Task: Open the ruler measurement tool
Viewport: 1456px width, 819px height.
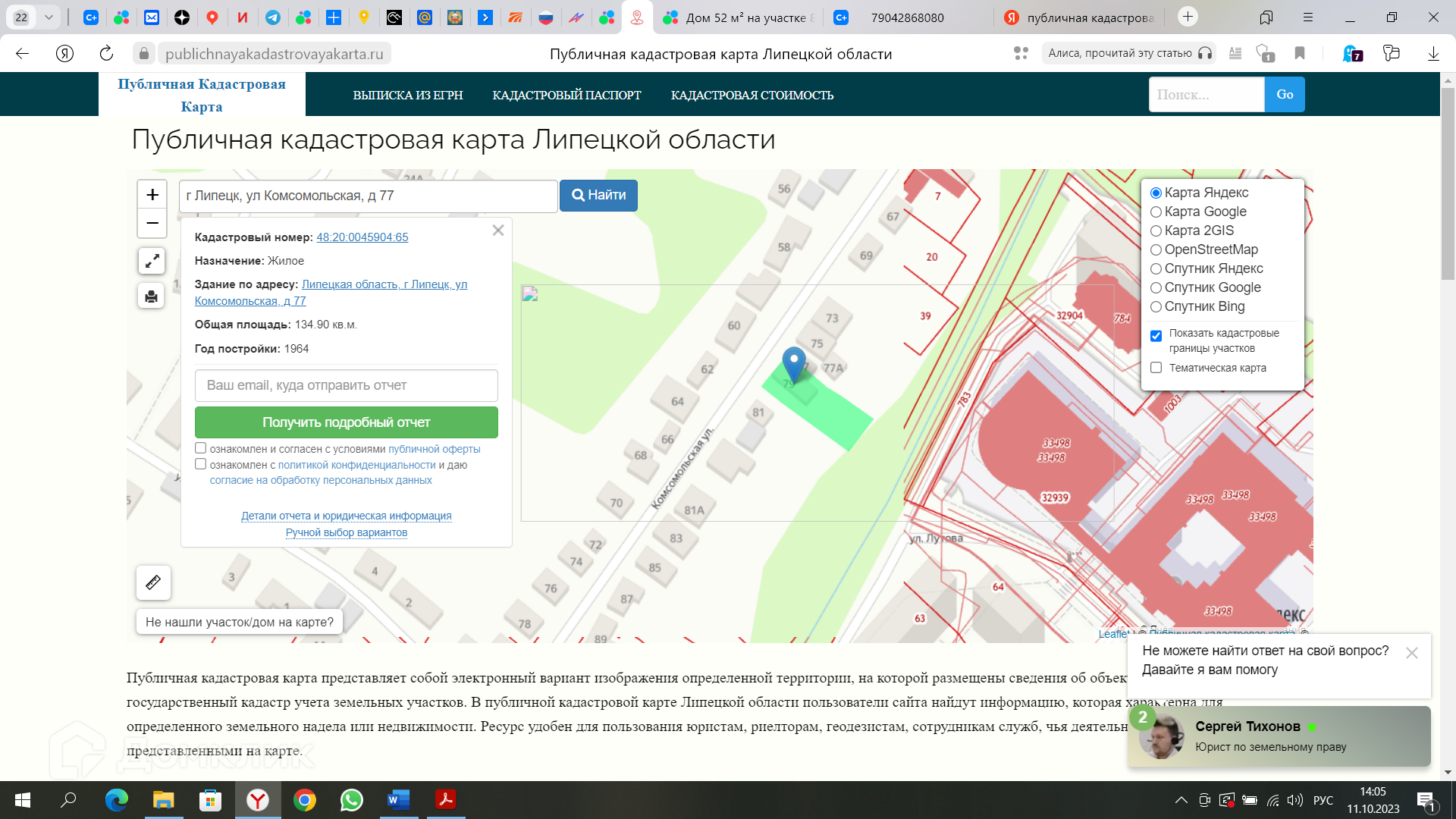Action: point(153,582)
